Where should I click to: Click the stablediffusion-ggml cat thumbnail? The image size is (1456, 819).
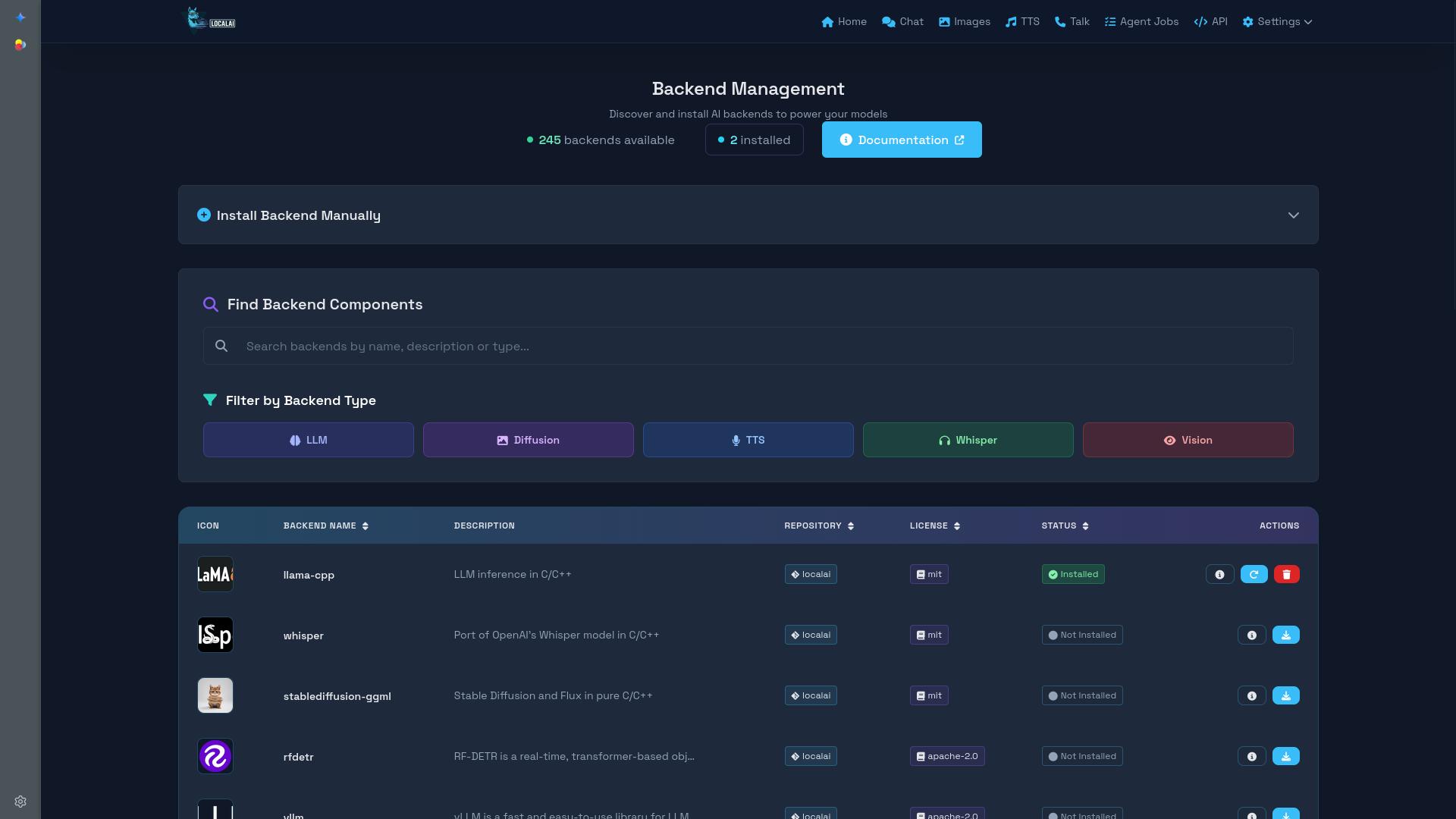pos(215,695)
